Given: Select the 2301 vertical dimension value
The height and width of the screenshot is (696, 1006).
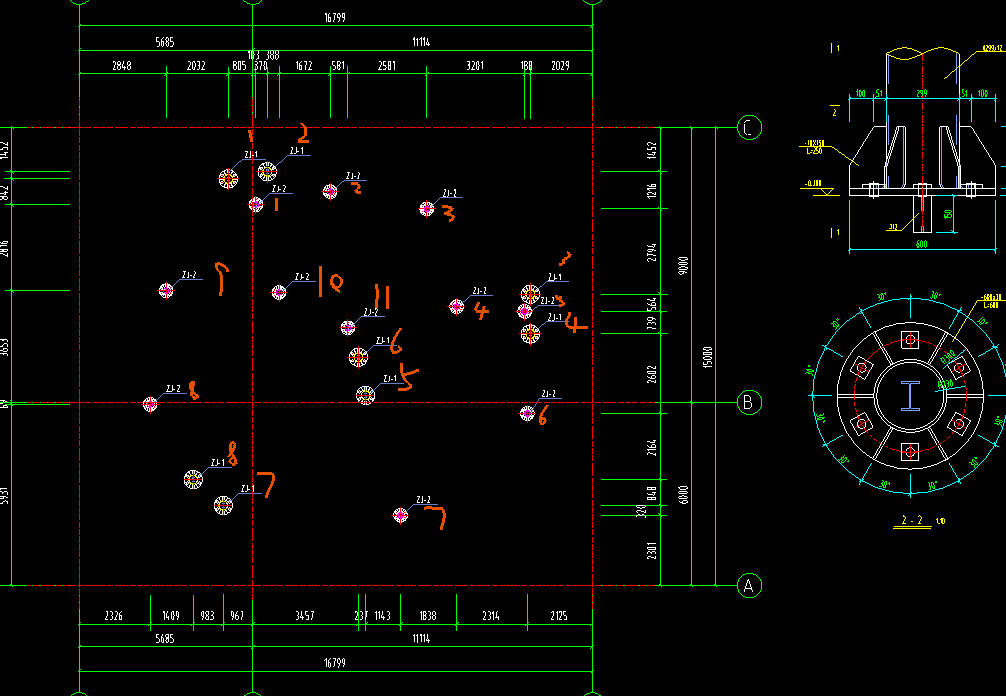Looking at the screenshot, I should pyautogui.click(x=652, y=551).
